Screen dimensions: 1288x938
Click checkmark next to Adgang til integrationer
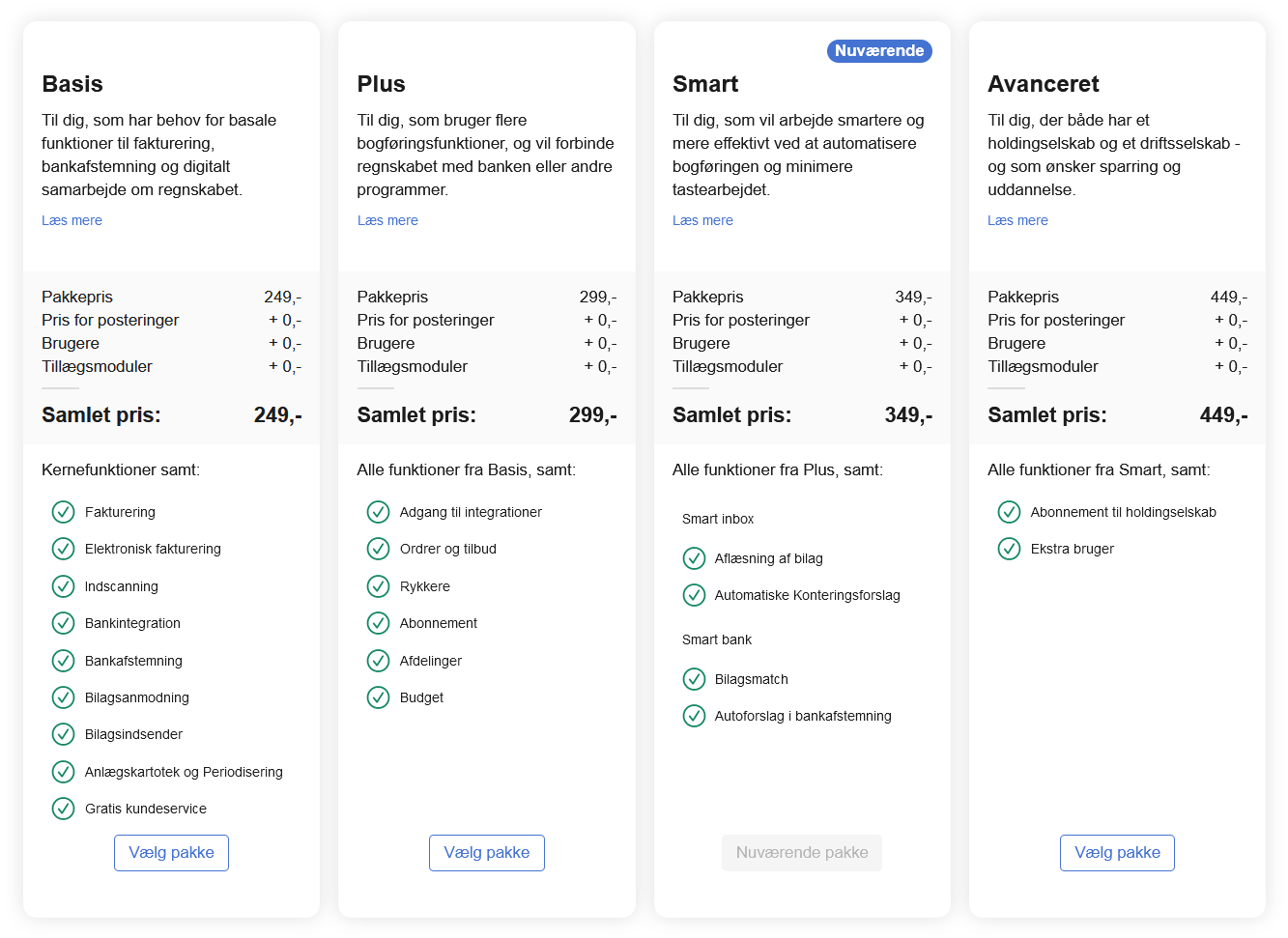point(378,512)
